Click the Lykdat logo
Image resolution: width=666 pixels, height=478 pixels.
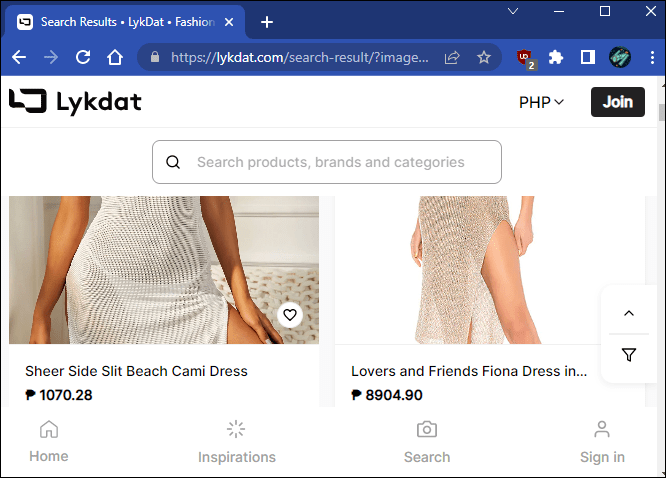[75, 101]
